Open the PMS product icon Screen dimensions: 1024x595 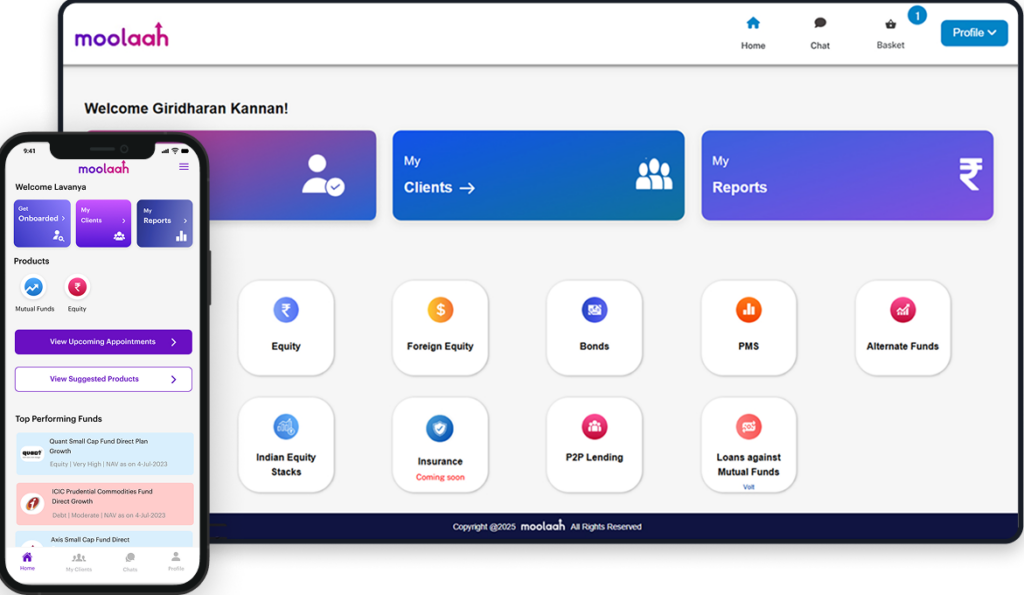point(748,311)
